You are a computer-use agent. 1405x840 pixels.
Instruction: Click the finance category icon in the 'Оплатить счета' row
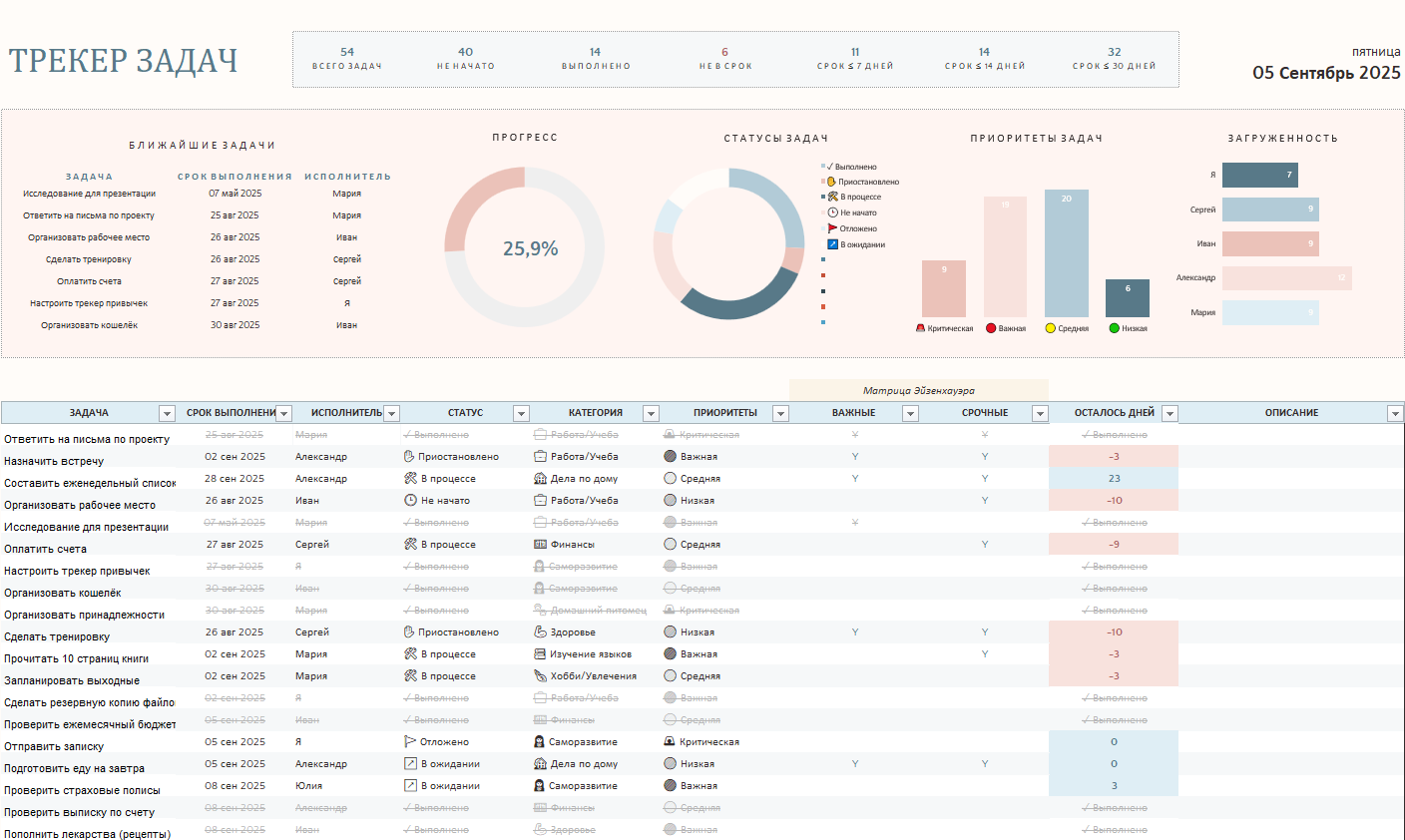(x=540, y=545)
